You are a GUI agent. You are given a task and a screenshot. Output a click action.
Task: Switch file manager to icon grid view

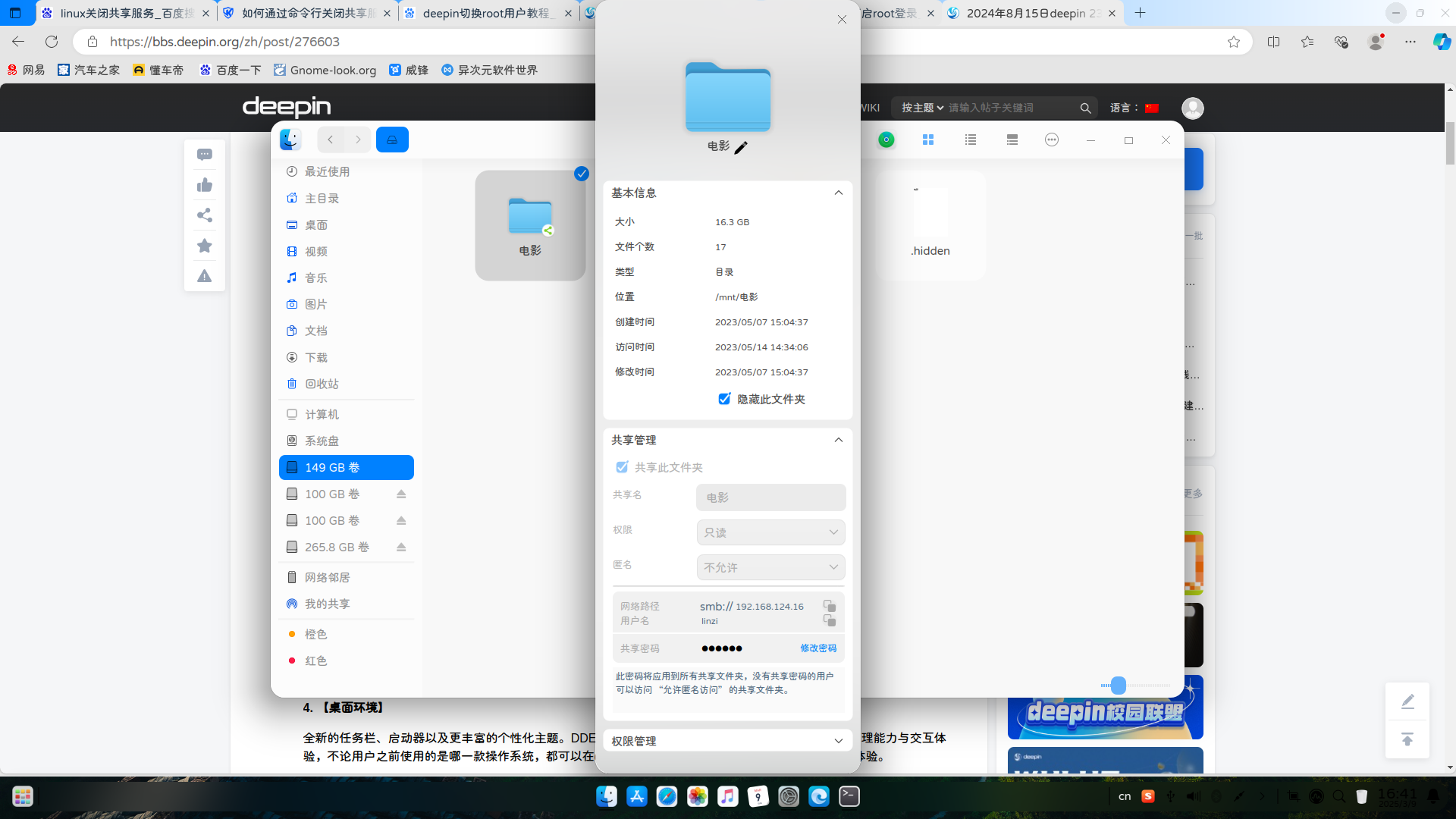(928, 140)
